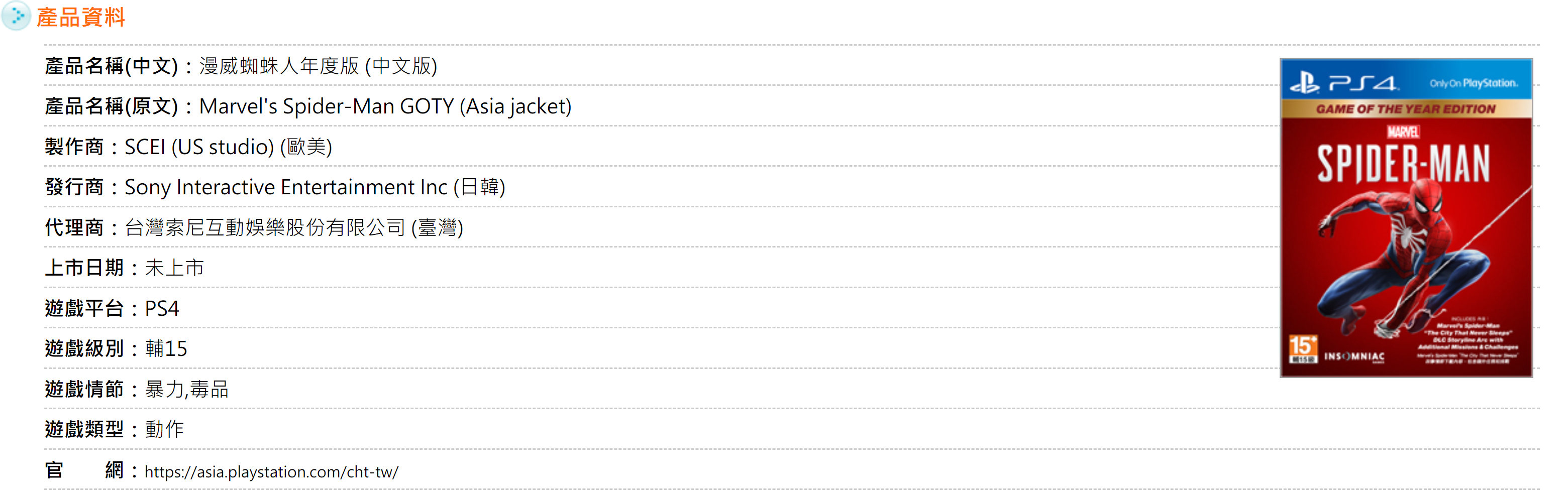This screenshot has height=500, width=1568.
Task: Click the rating value 輔15
Action: coord(166,348)
